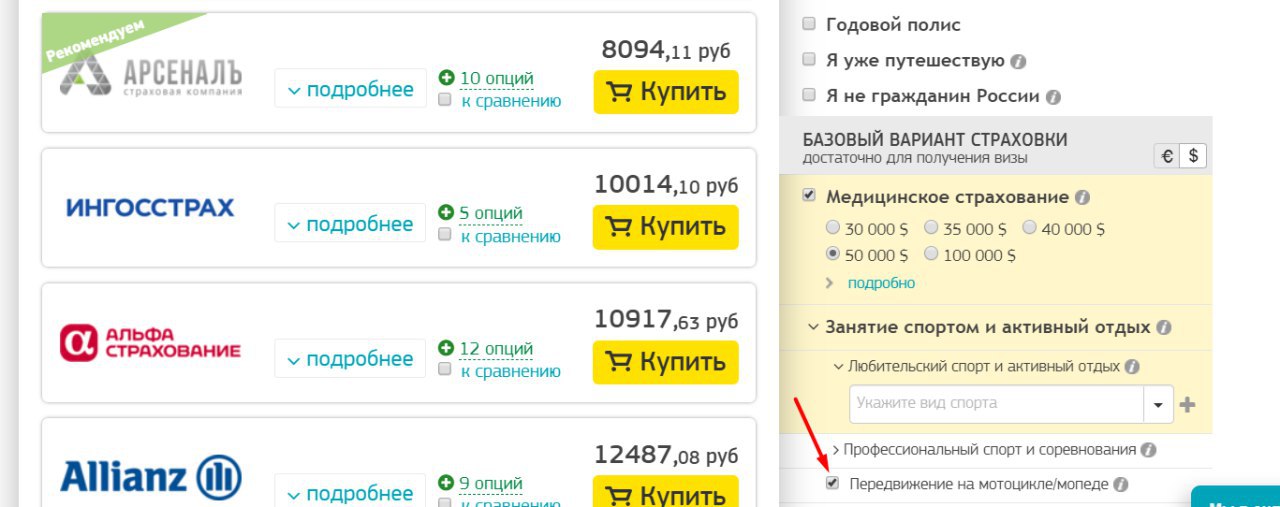This screenshot has height=507, width=1280.
Task: Open the sport type dropdown arrow
Action: point(1158,405)
